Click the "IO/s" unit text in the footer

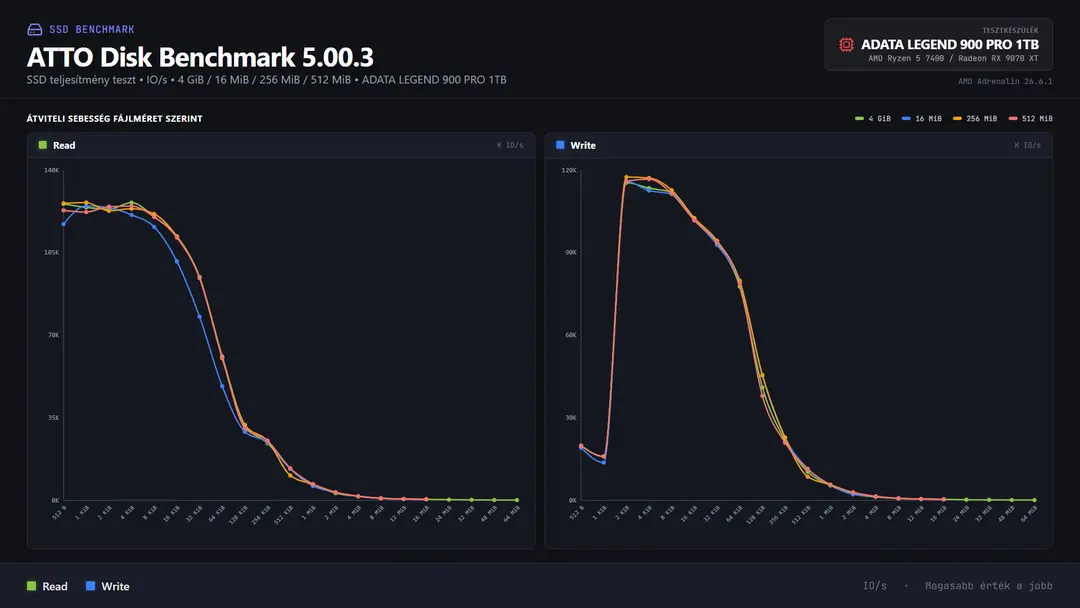[x=875, y=586]
